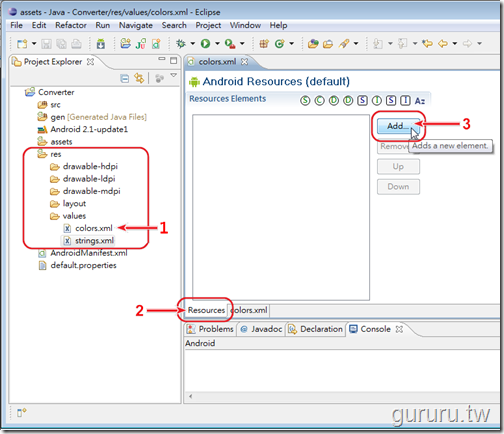Click the New Java Package icon
Image resolution: width=504 pixels, height=434 pixels.
264,44
